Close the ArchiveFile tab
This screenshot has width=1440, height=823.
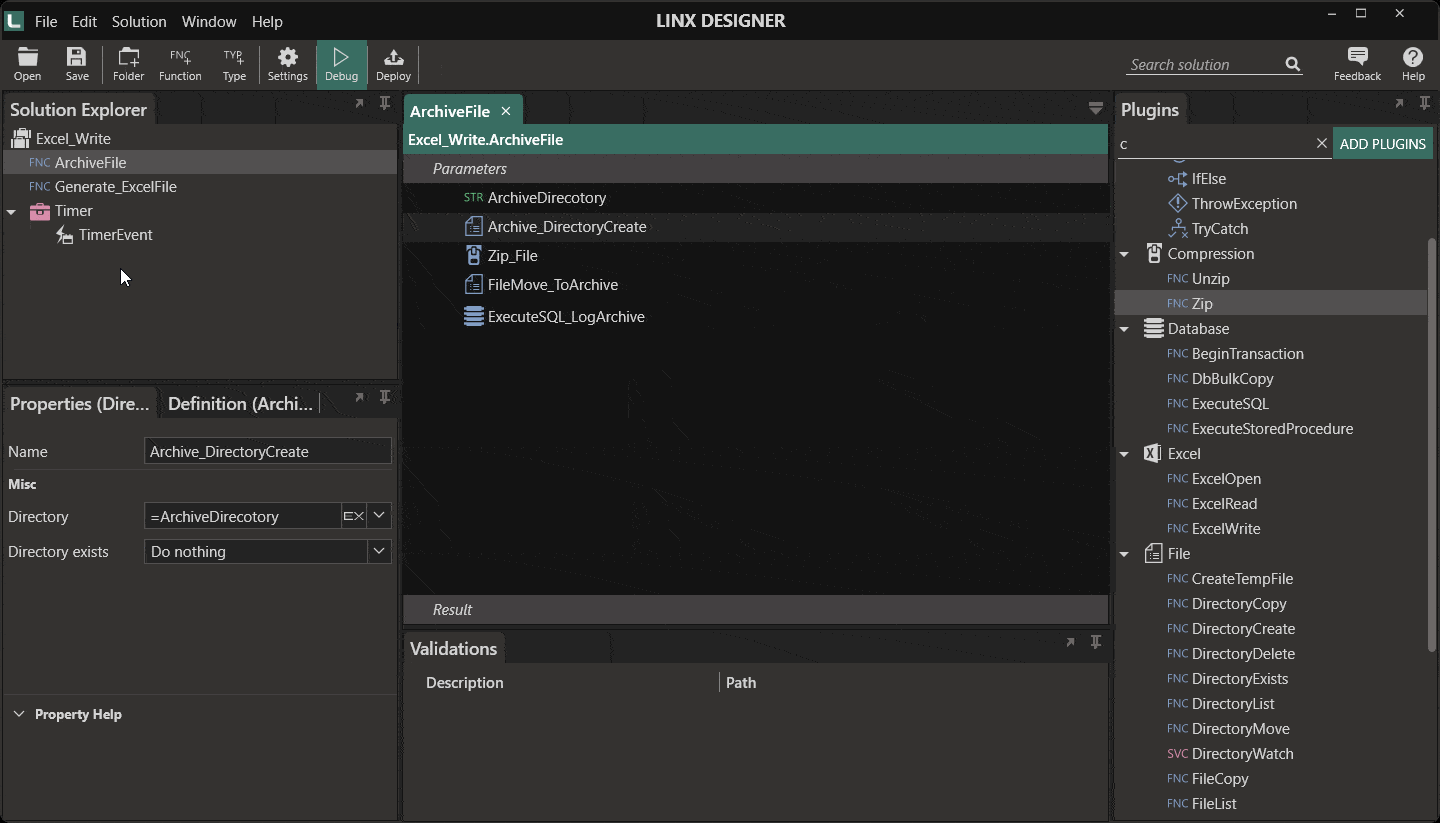point(506,111)
